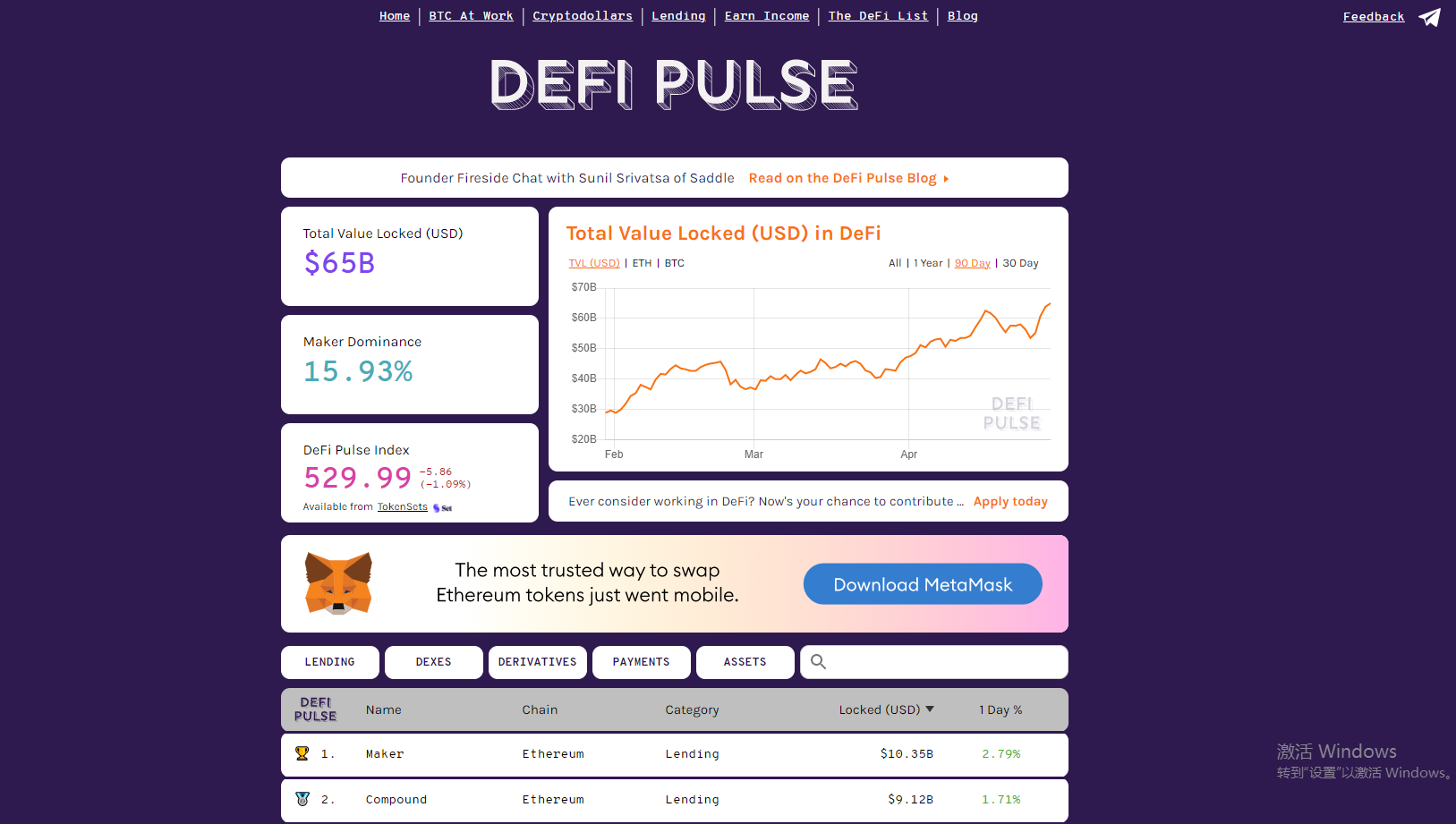Open The DeFi List menu item

[878, 16]
